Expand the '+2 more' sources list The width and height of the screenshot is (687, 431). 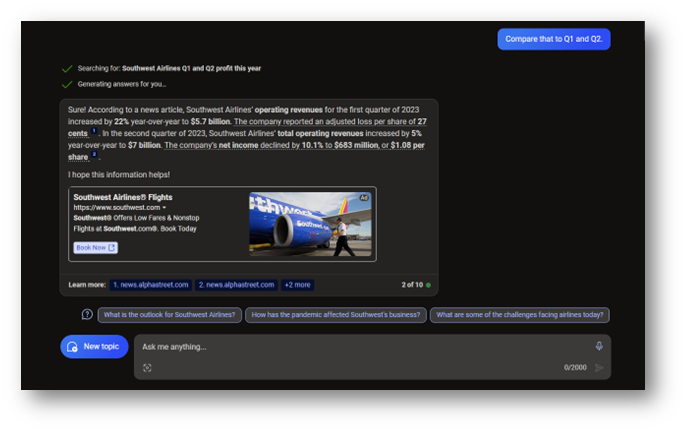(297, 285)
